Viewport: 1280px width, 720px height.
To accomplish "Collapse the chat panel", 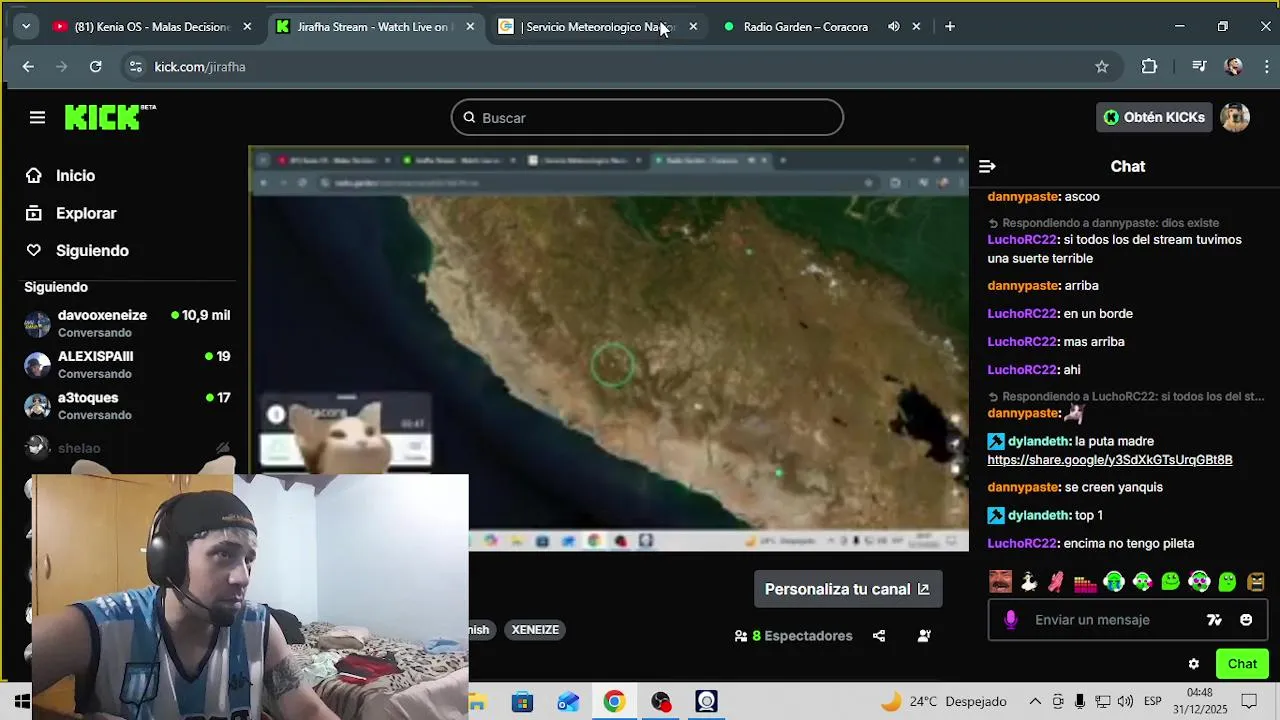I will 987,166.
